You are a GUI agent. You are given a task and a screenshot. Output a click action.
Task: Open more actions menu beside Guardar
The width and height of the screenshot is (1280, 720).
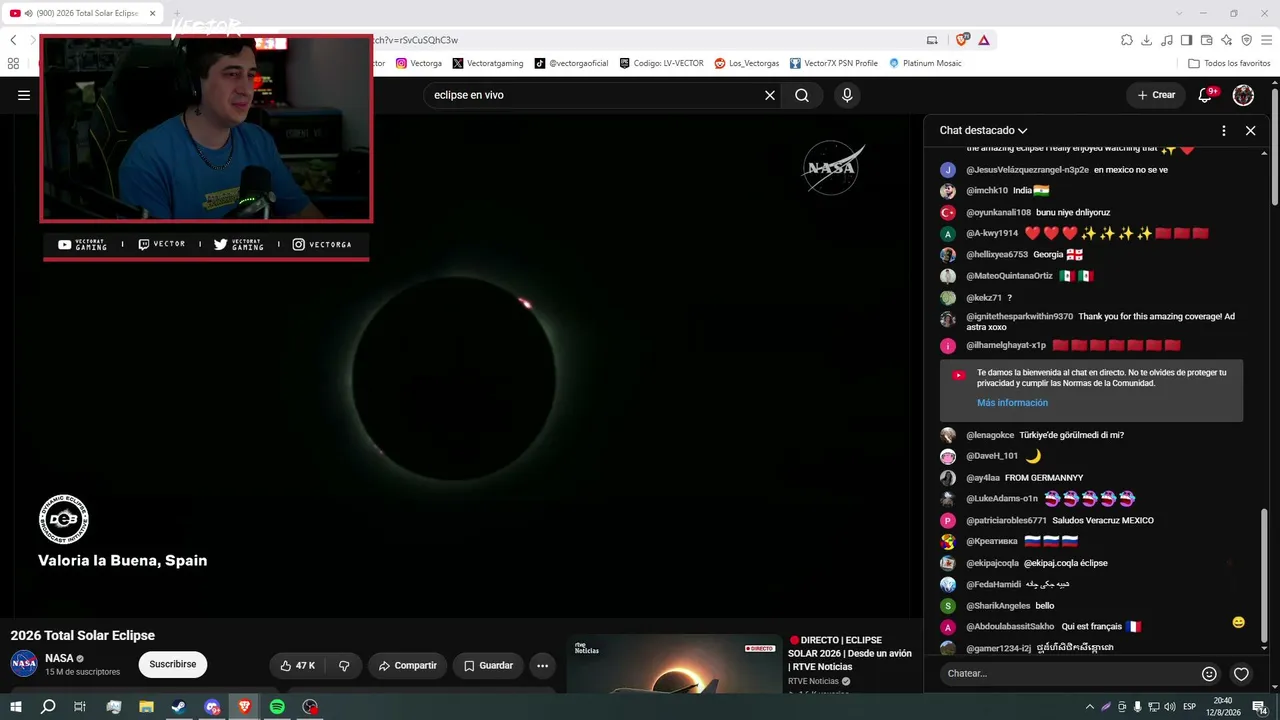tap(542, 665)
